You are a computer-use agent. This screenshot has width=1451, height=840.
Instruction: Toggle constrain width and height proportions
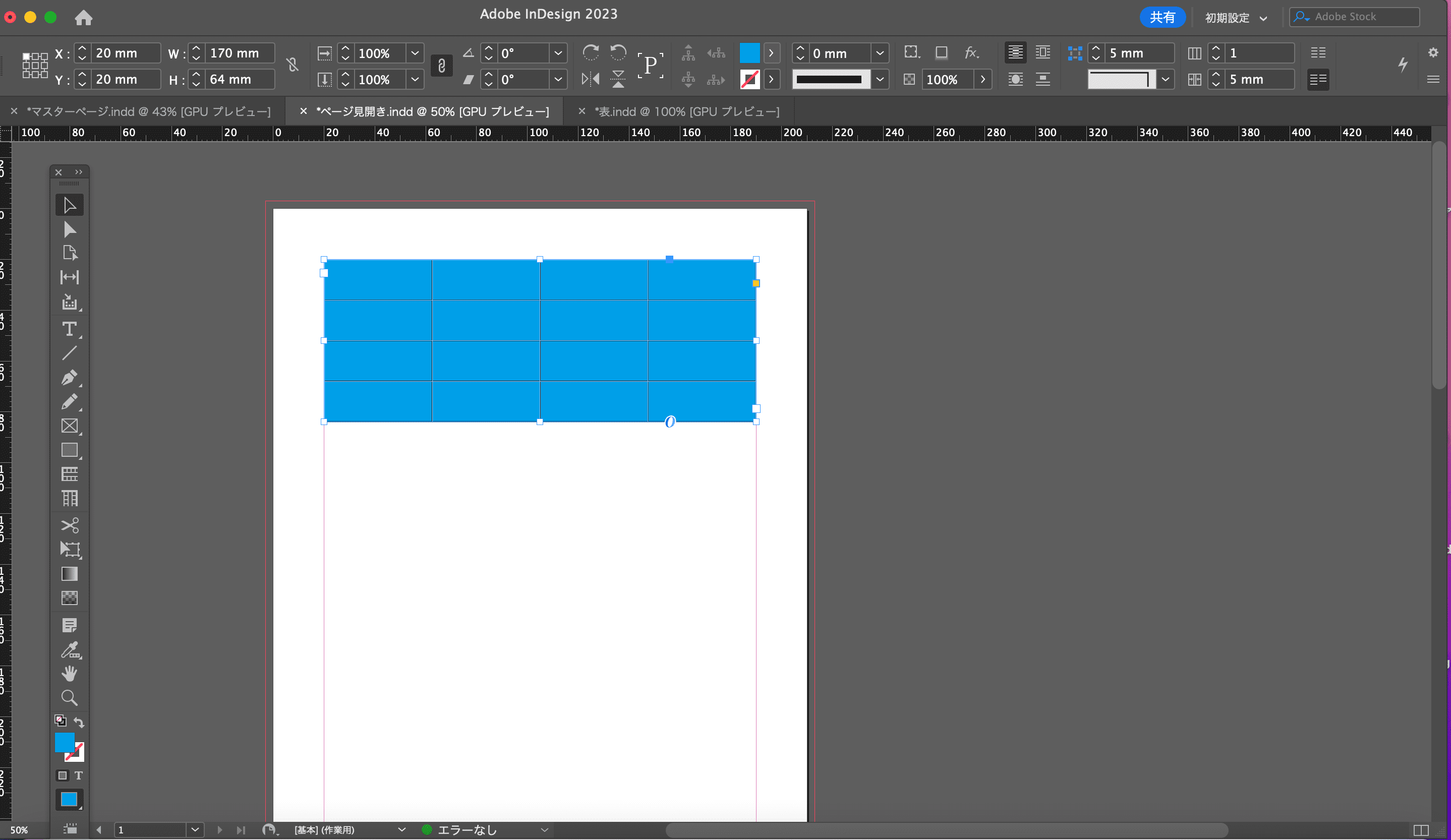293,65
